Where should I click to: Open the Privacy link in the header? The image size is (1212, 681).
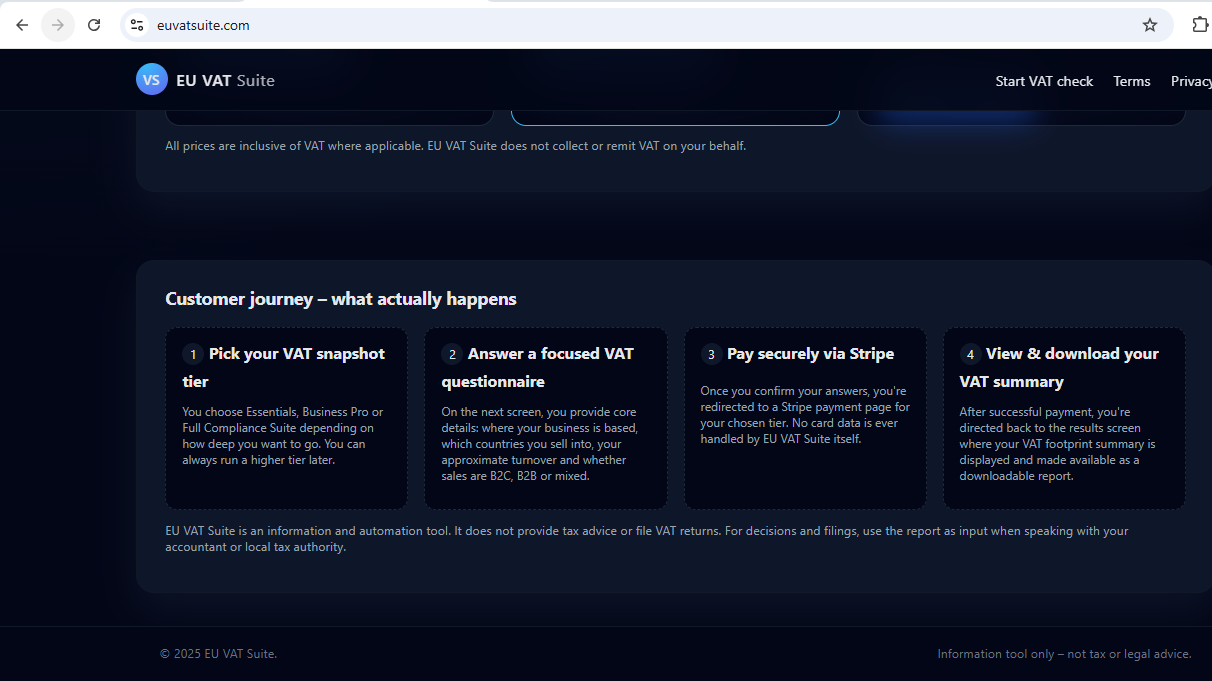tap(1191, 81)
